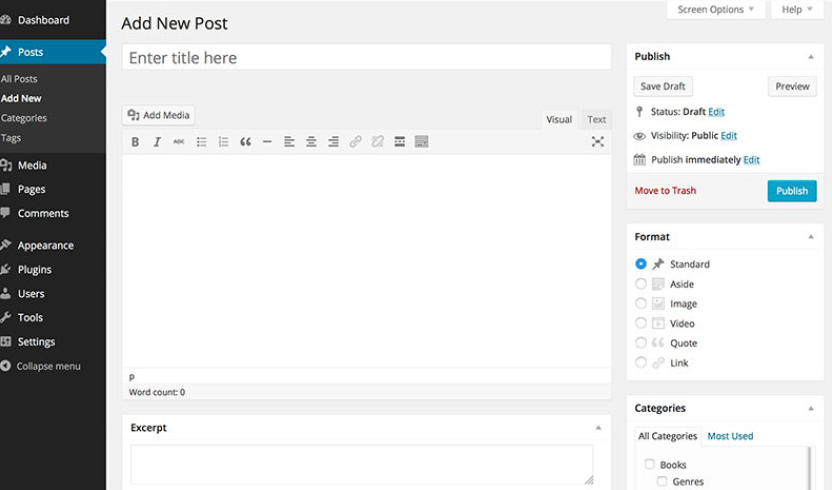Open the Media menu

[32, 165]
